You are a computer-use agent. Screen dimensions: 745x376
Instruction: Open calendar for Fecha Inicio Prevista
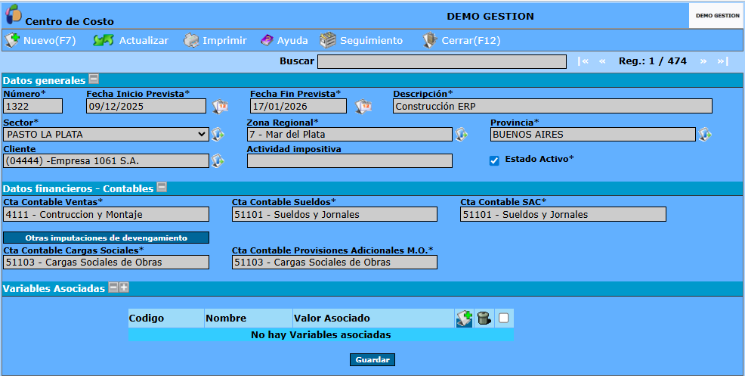220,106
